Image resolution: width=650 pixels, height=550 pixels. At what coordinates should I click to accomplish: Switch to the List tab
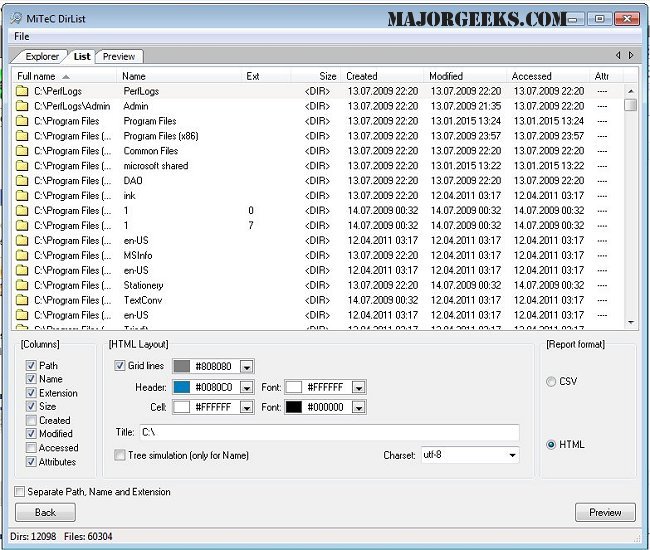click(82, 56)
